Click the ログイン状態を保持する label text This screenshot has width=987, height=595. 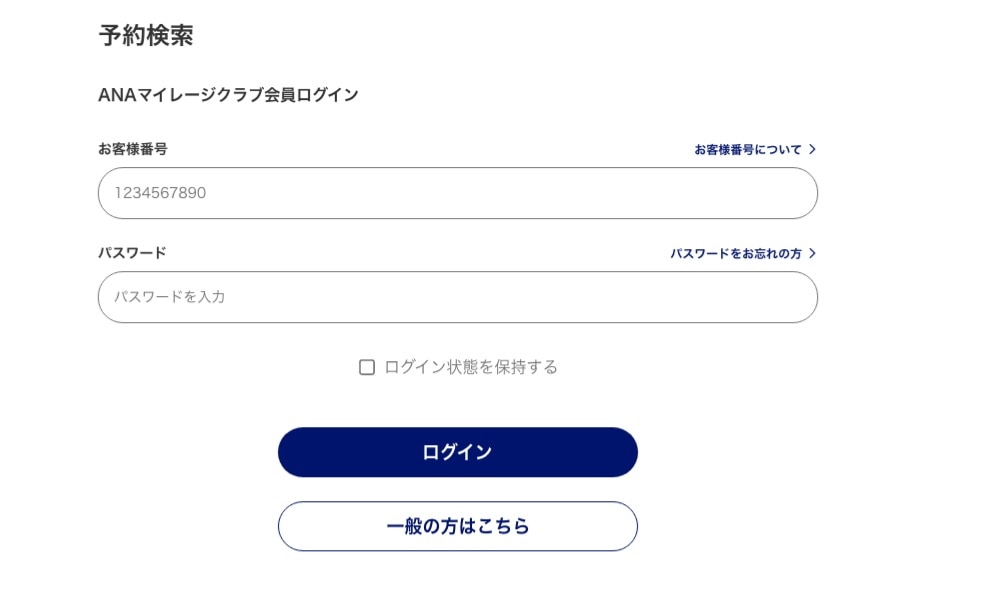pos(471,367)
